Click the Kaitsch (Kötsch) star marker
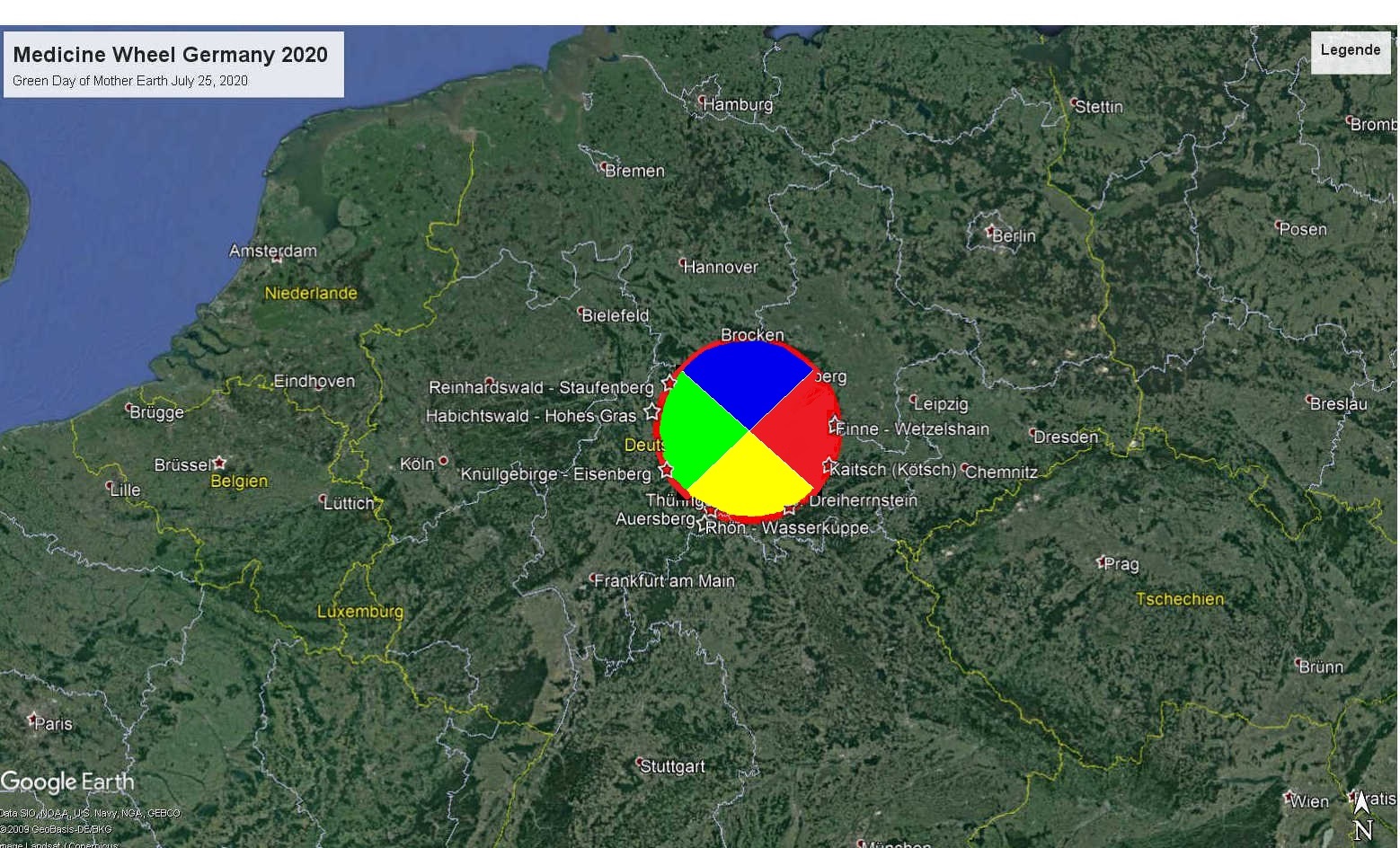Image resolution: width=1400 pixels, height=848 pixels. coord(828,465)
